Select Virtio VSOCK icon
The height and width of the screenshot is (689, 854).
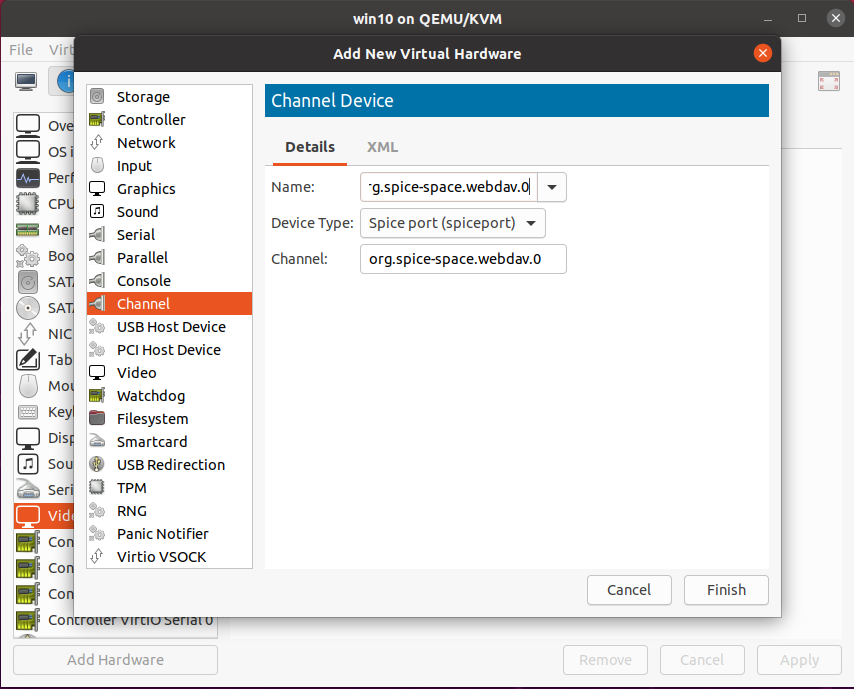(97, 557)
